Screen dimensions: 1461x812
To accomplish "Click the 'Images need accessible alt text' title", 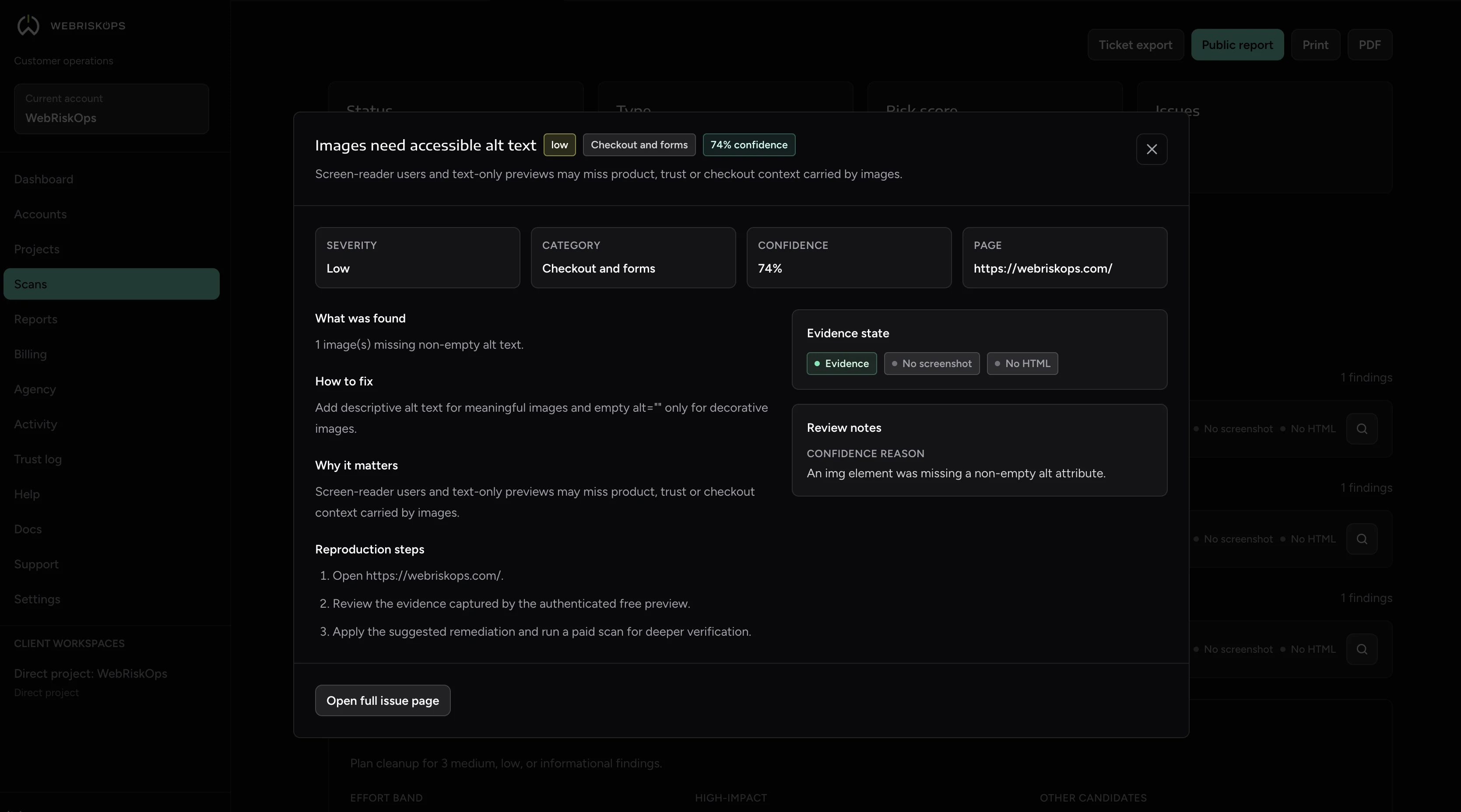I will tap(425, 145).
